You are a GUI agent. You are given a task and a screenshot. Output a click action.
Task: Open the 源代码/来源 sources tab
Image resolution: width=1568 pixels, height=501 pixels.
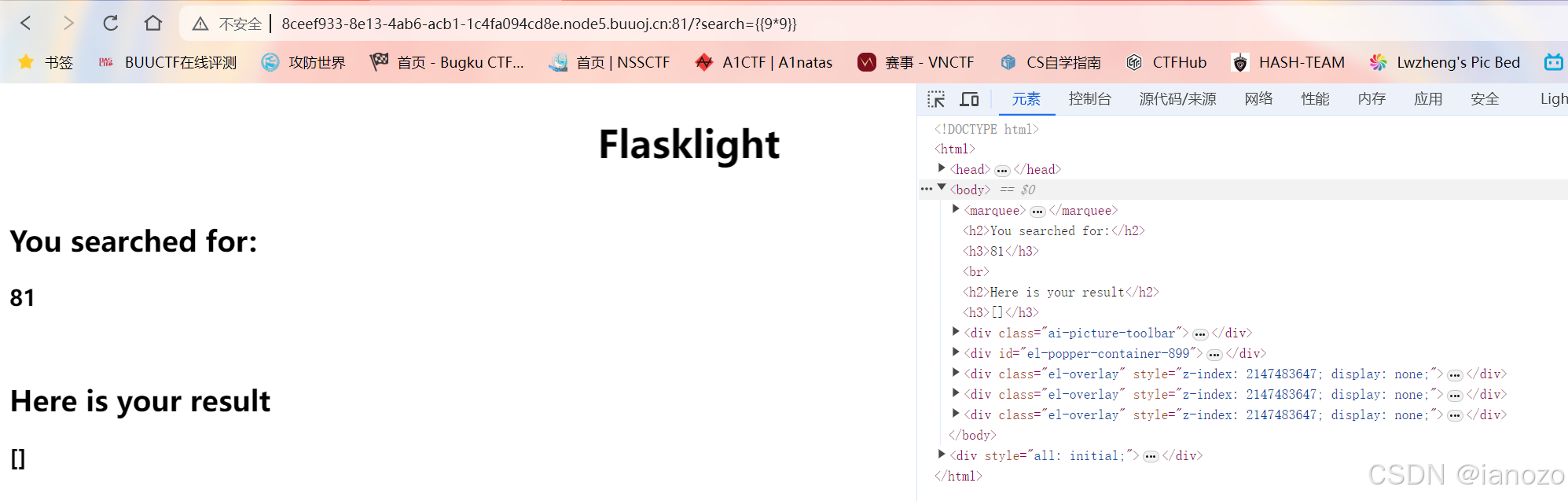coord(1177,99)
